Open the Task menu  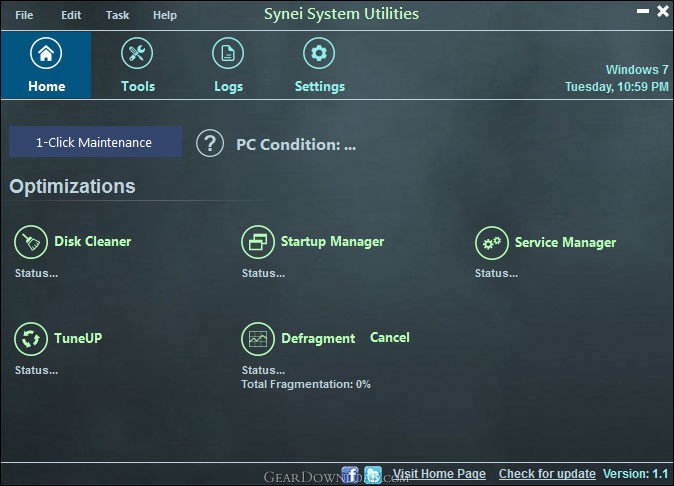point(117,15)
